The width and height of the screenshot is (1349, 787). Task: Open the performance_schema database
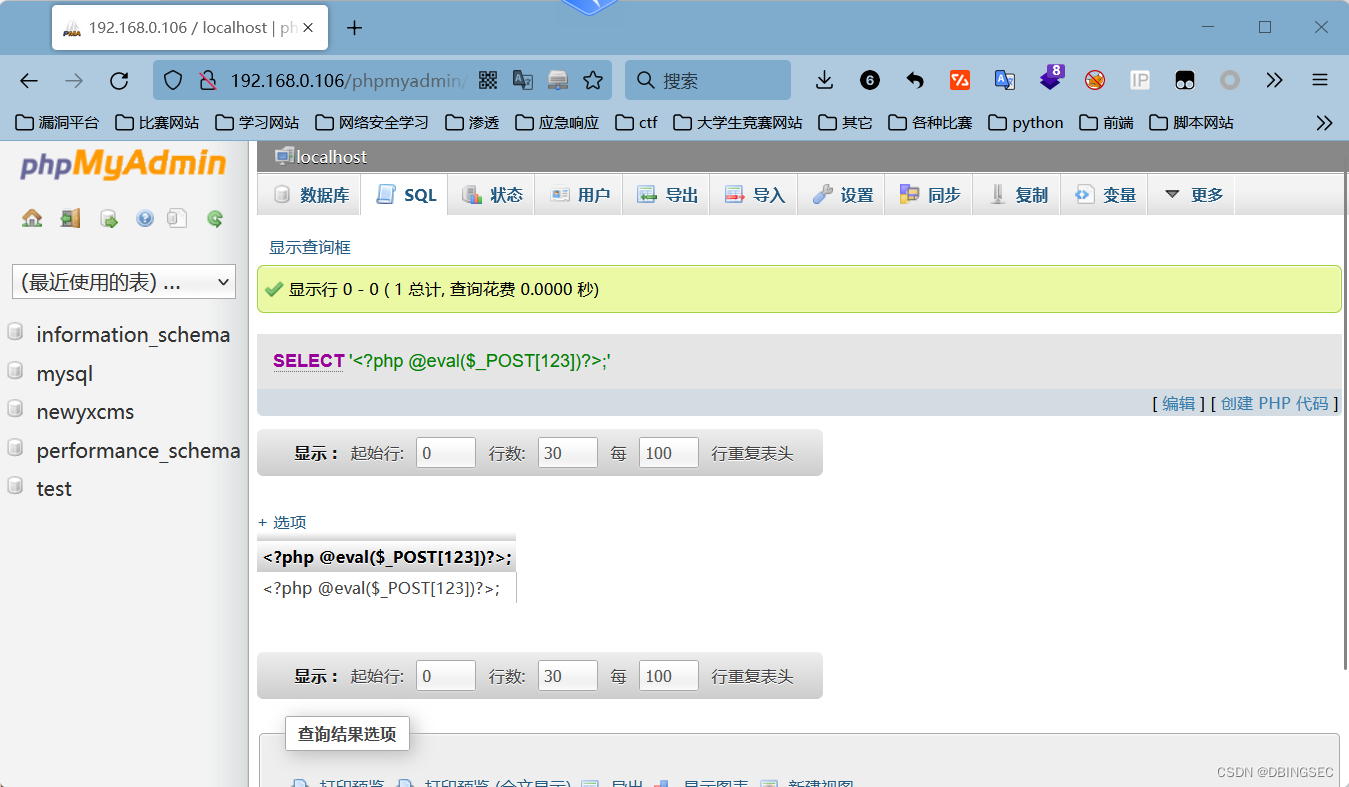pos(138,451)
